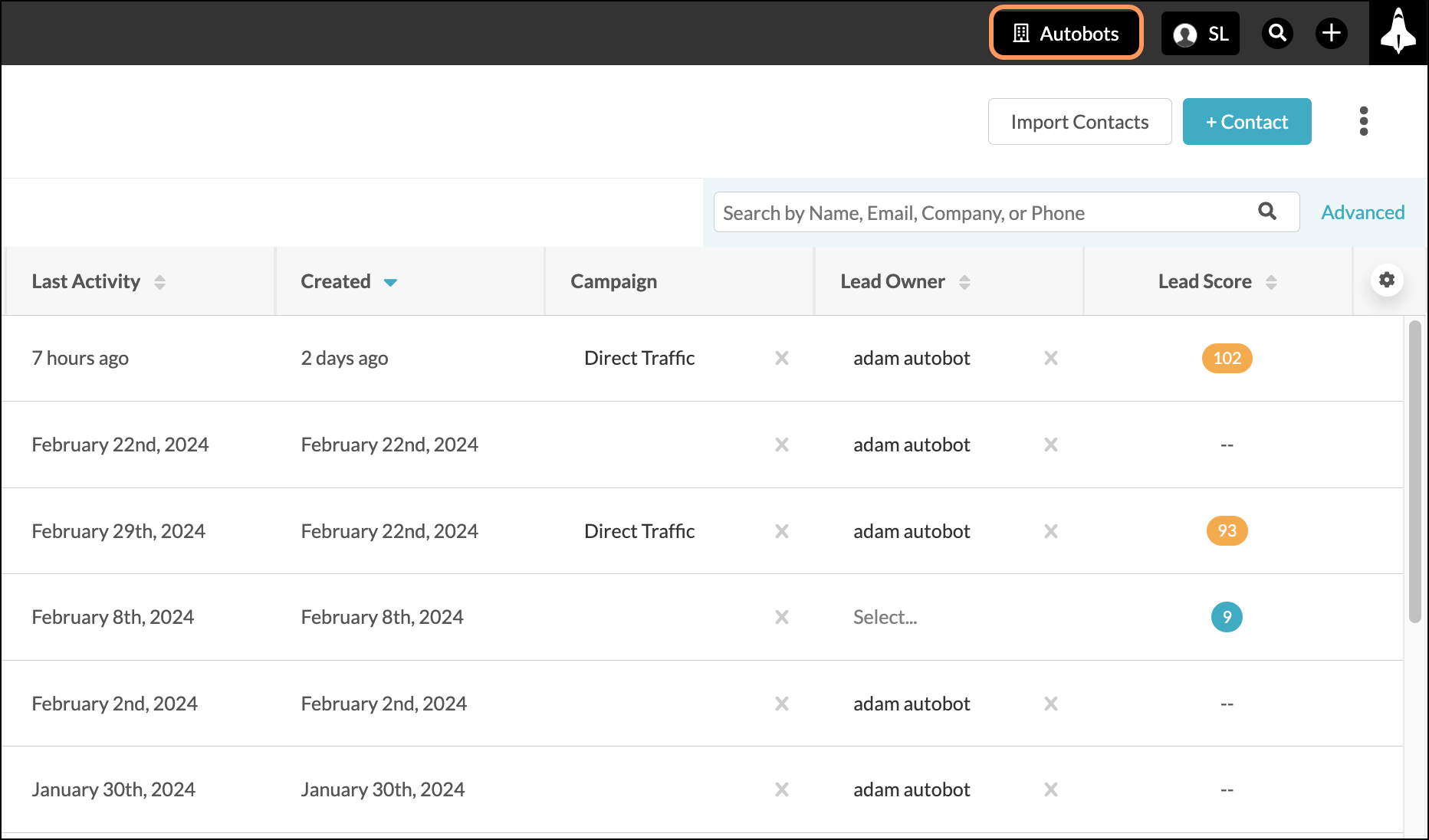The height and width of the screenshot is (840, 1429).
Task: Focus the Search by Name, Email field
Action: click(1006, 212)
